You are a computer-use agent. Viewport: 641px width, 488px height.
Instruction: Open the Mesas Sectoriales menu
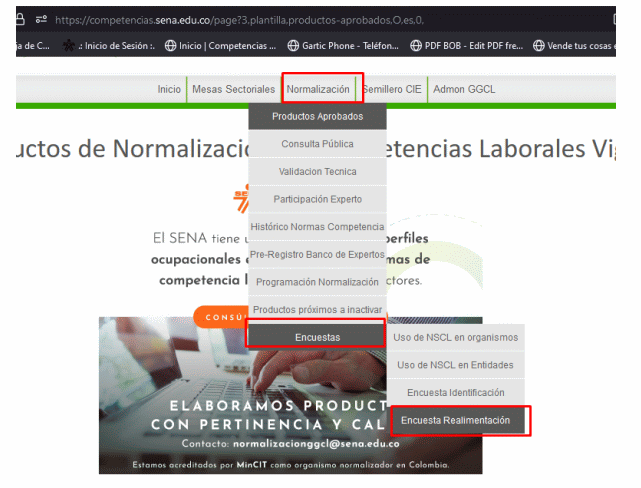click(233, 90)
